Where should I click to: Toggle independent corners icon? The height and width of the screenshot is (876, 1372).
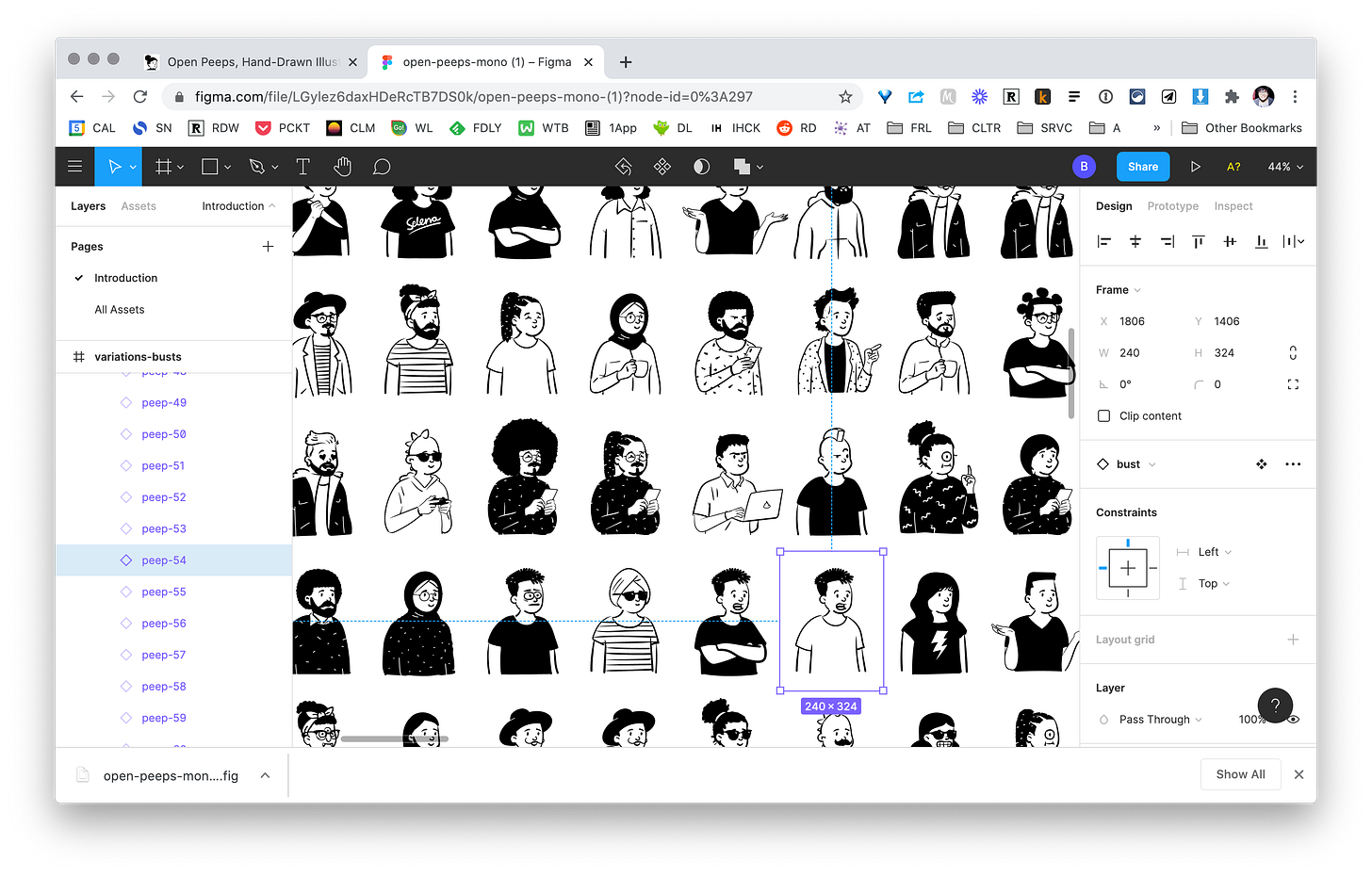tap(1293, 384)
